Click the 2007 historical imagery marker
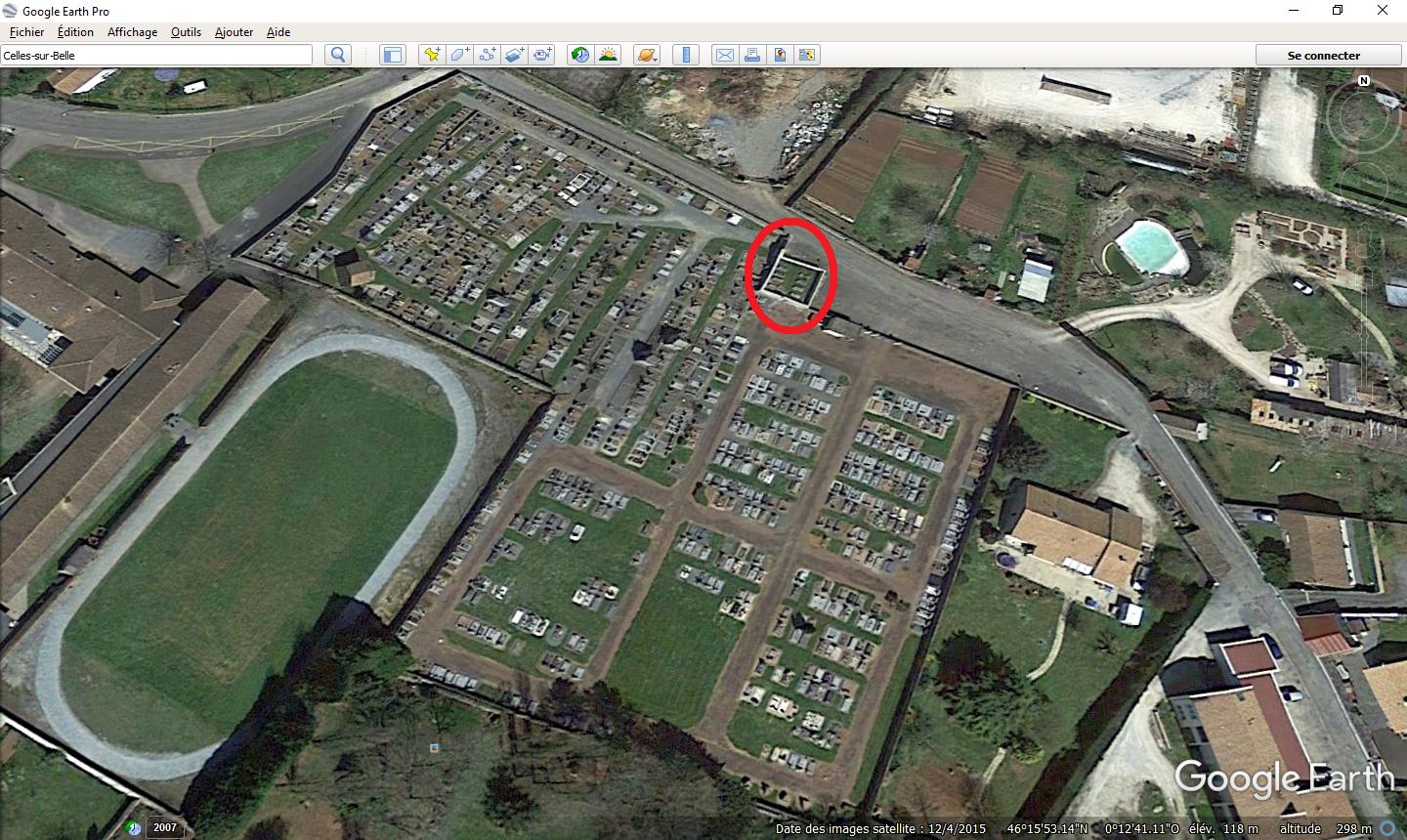The width and height of the screenshot is (1407, 840). [164, 827]
